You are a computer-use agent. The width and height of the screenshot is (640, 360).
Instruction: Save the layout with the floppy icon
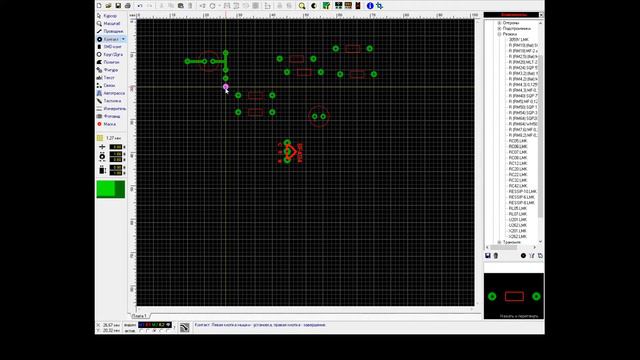pyautogui.click(x=118, y=6)
